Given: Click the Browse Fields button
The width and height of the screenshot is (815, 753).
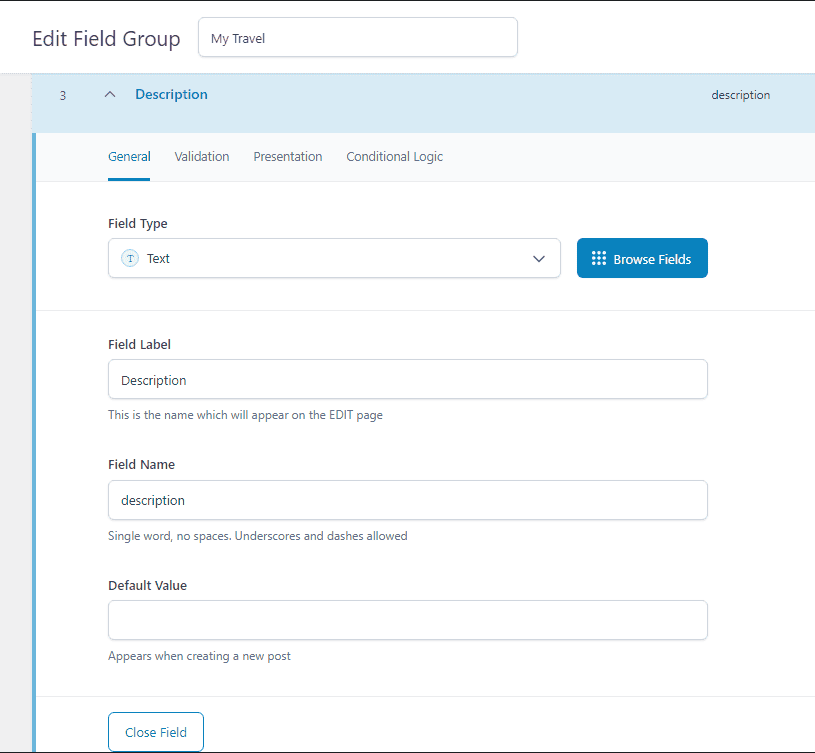Looking at the screenshot, I should pyautogui.click(x=642, y=258).
